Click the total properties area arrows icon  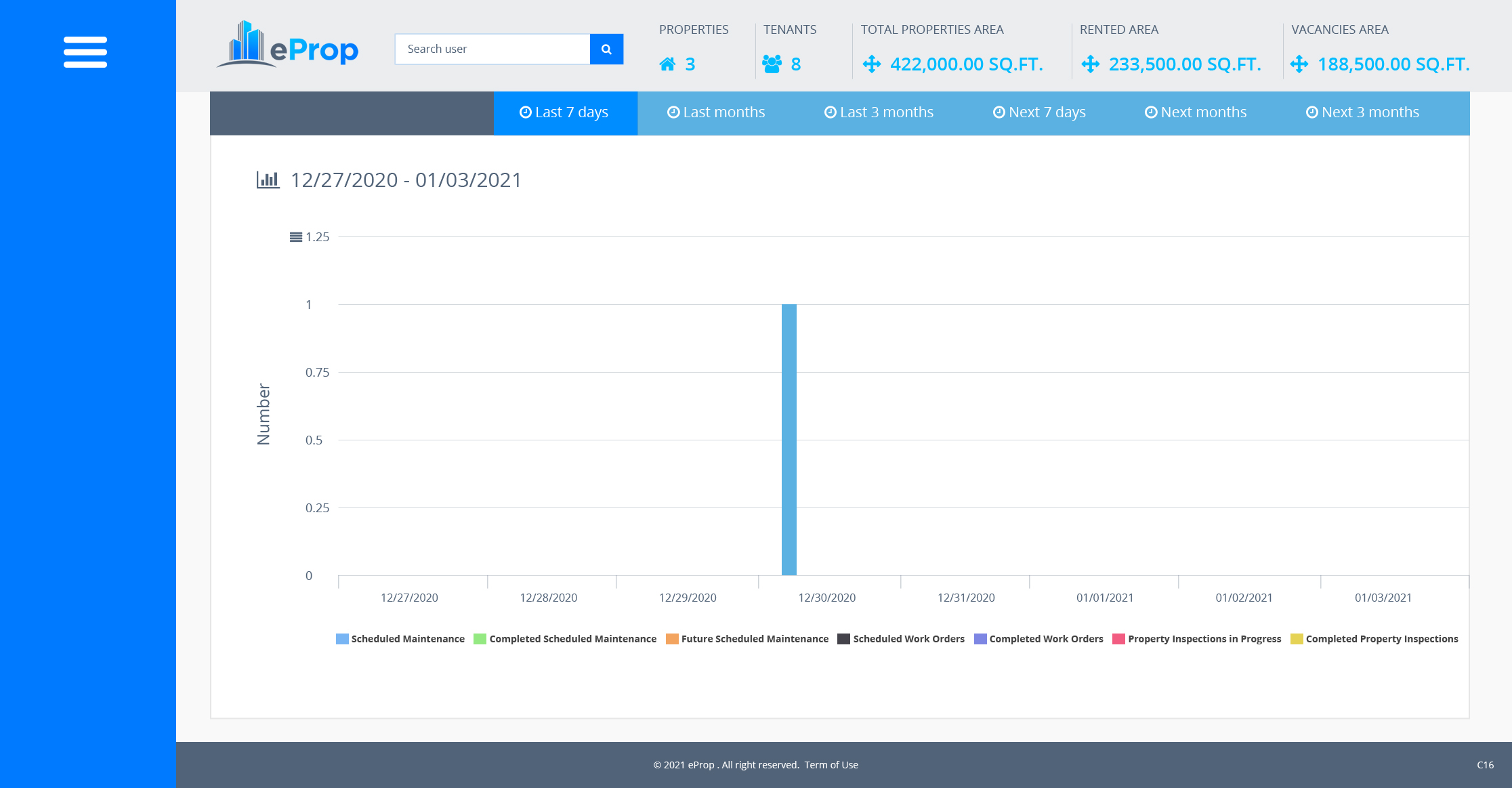(x=872, y=64)
